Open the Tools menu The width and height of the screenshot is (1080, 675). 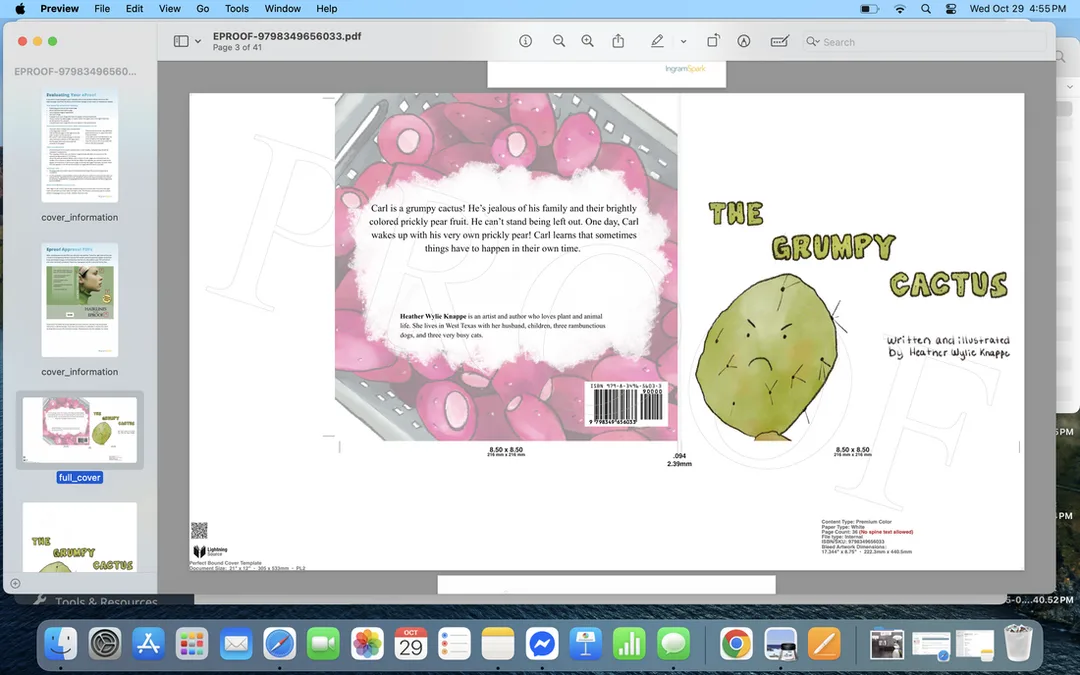[236, 8]
